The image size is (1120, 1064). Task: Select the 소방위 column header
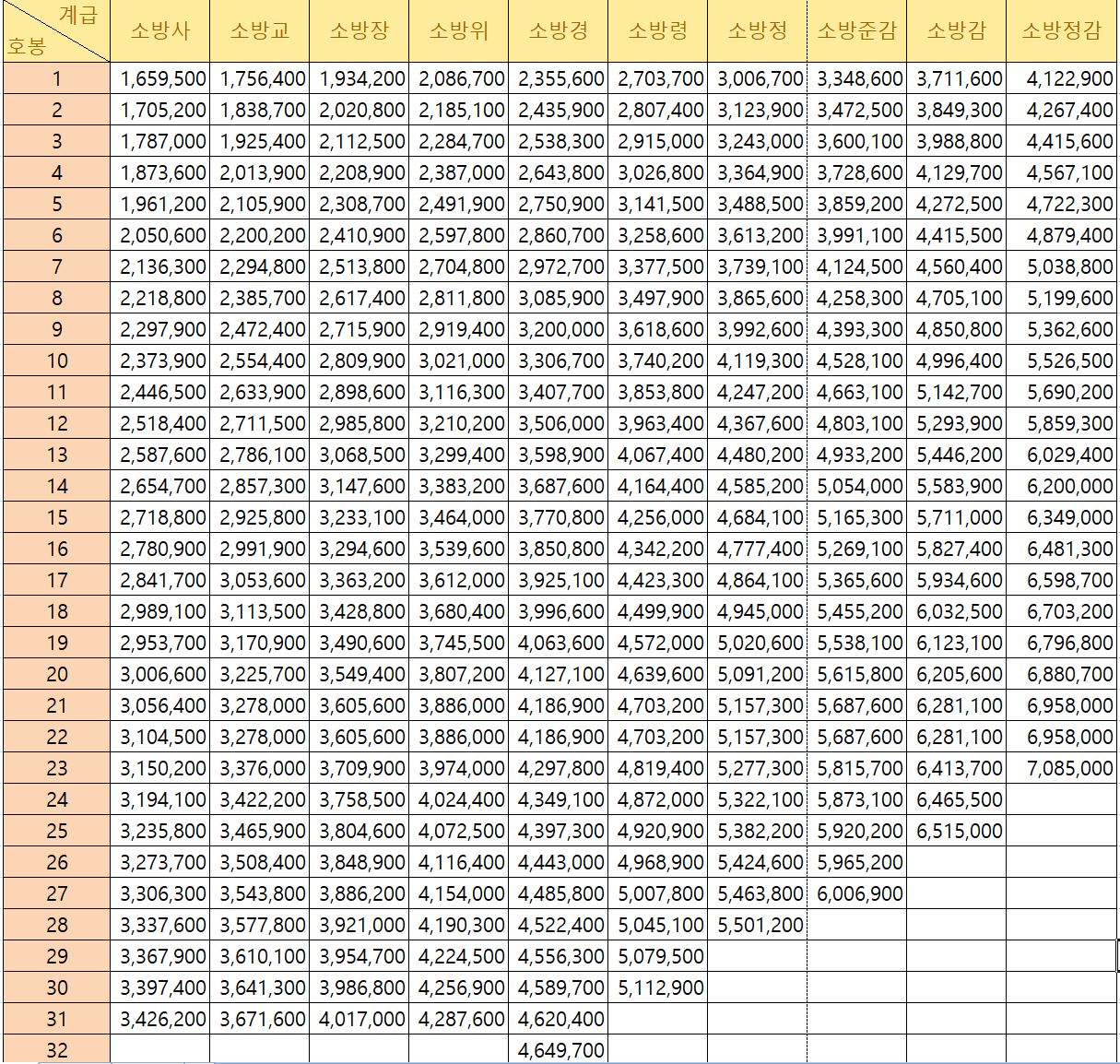[459, 31]
